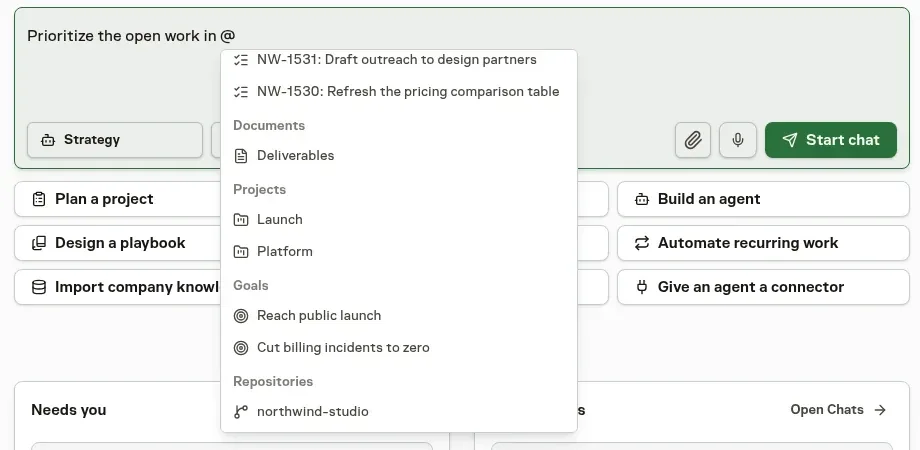Click the Automate recurring work suggestion
920x450 pixels.
click(763, 243)
